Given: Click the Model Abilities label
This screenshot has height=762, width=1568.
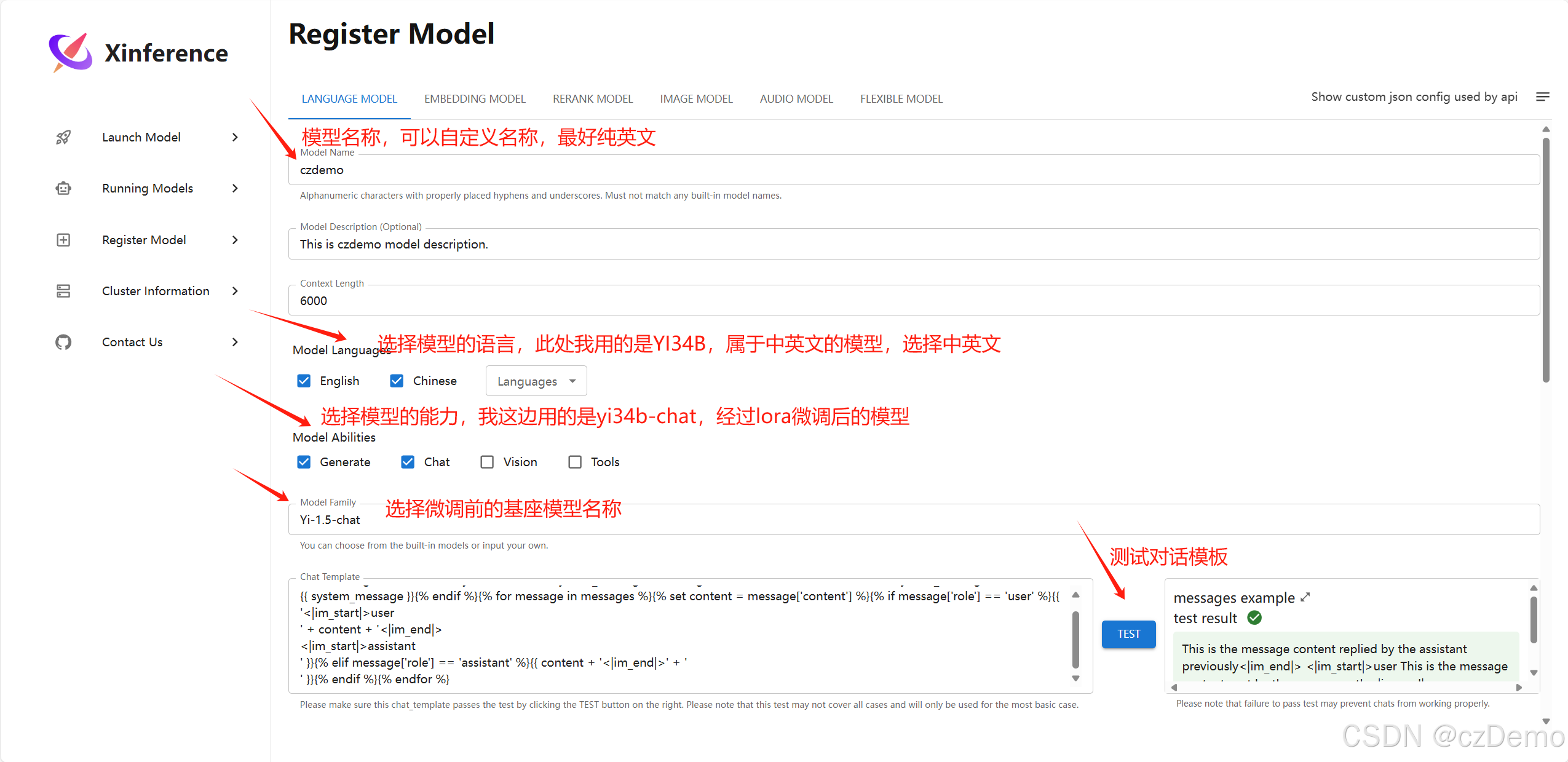Looking at the screenshot, I should (334, 437).
